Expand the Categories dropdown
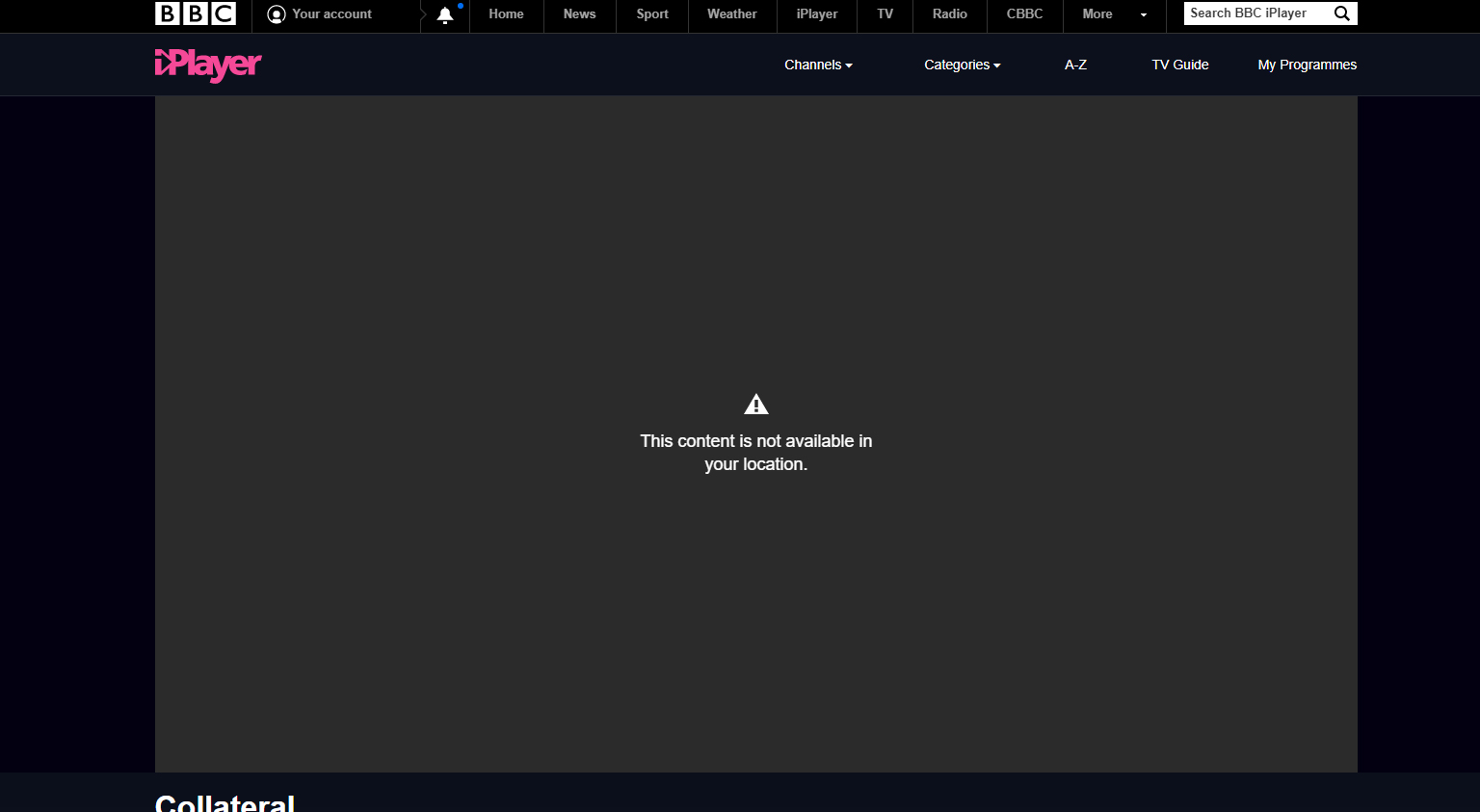Image resolution: width=1480 pixels, height=812 pixels. click(963, 65)
